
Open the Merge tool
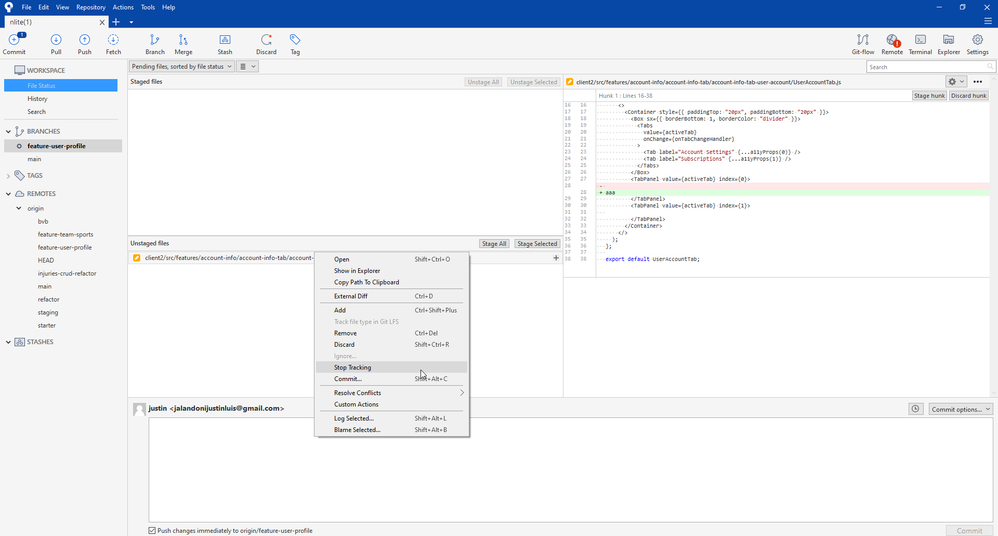(183, 44)
